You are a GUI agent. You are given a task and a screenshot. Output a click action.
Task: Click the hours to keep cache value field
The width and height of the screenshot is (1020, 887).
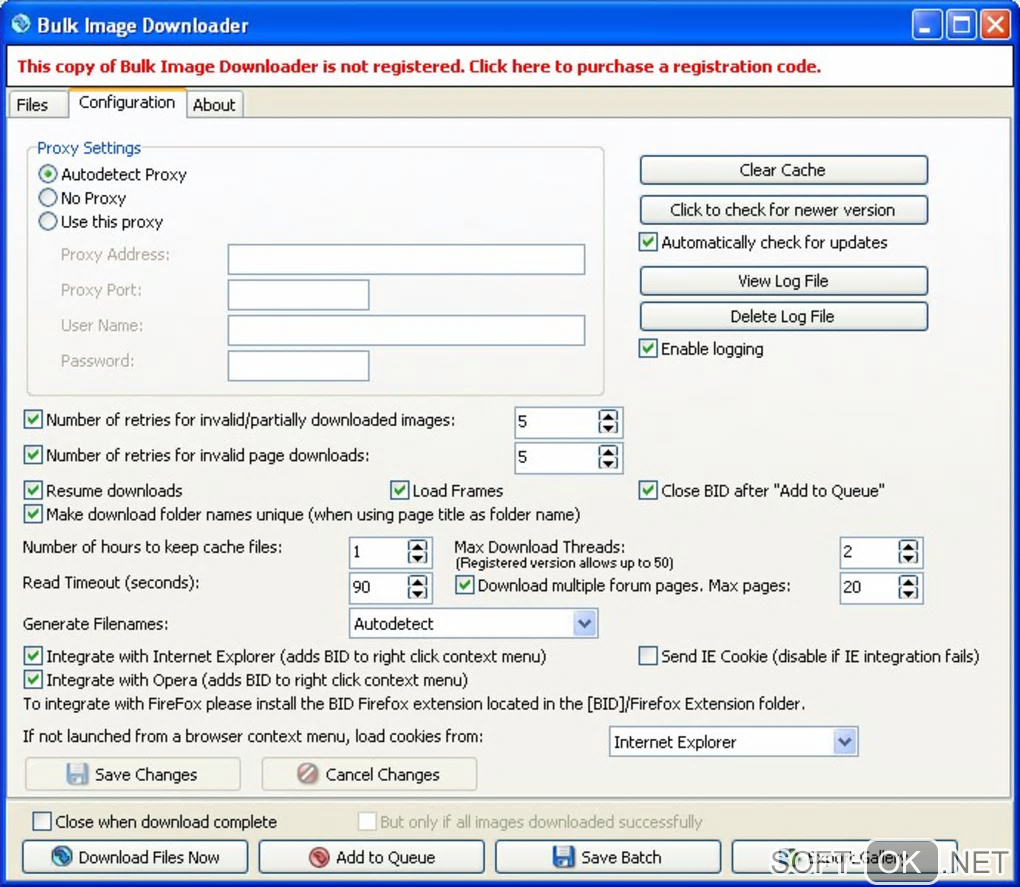coord(379,552)
